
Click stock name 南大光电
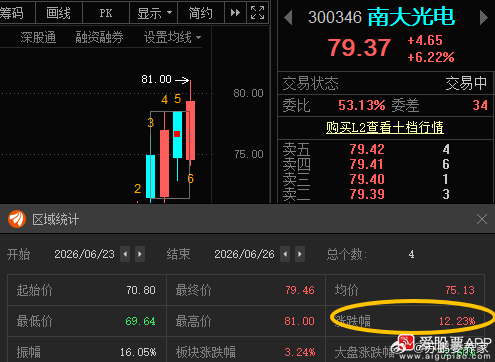(411, 17)
